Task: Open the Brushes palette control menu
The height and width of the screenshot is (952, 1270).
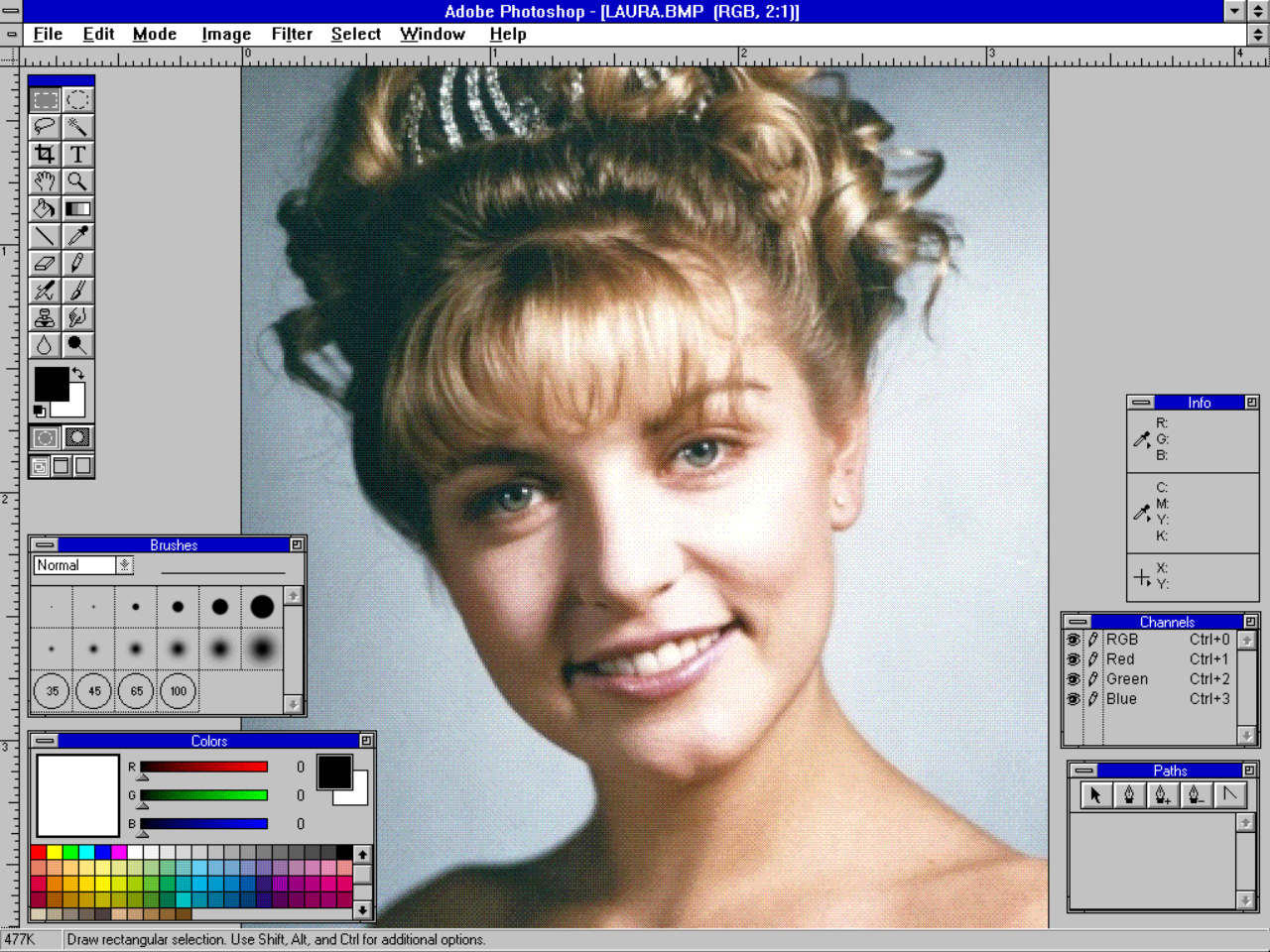Action: (x=45, y=545)
